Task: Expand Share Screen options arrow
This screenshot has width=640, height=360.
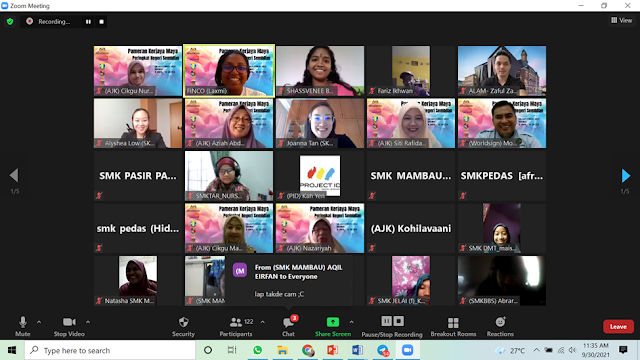Action: [x=351, y=322]
